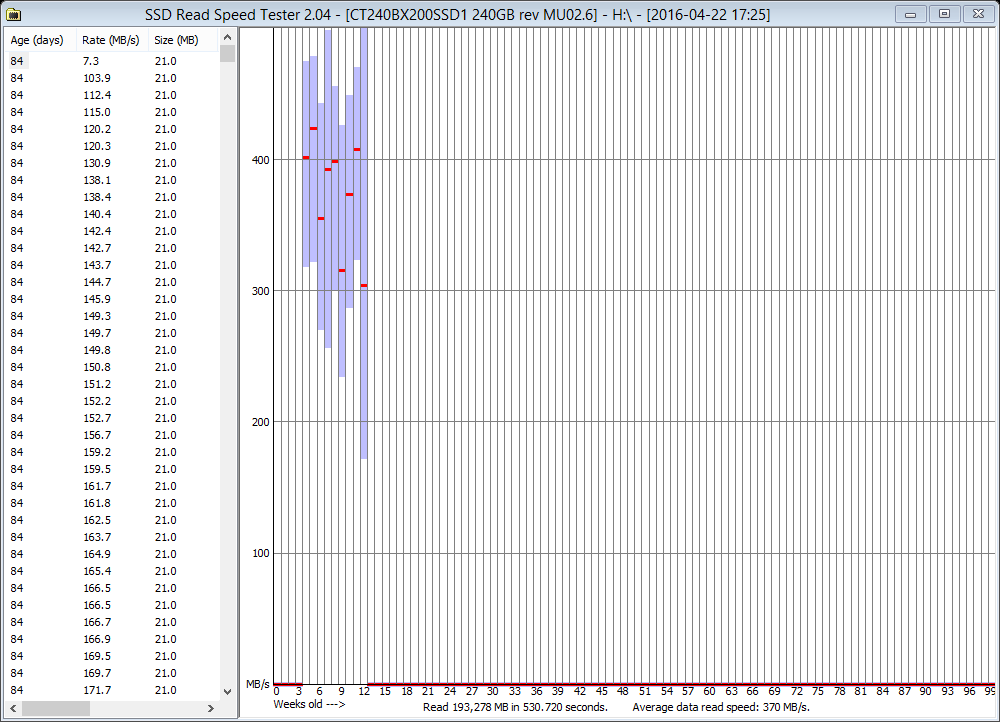Select the row with rate 159.2
The width and height of the screenshot is (1000, 722).
[112, 452]
